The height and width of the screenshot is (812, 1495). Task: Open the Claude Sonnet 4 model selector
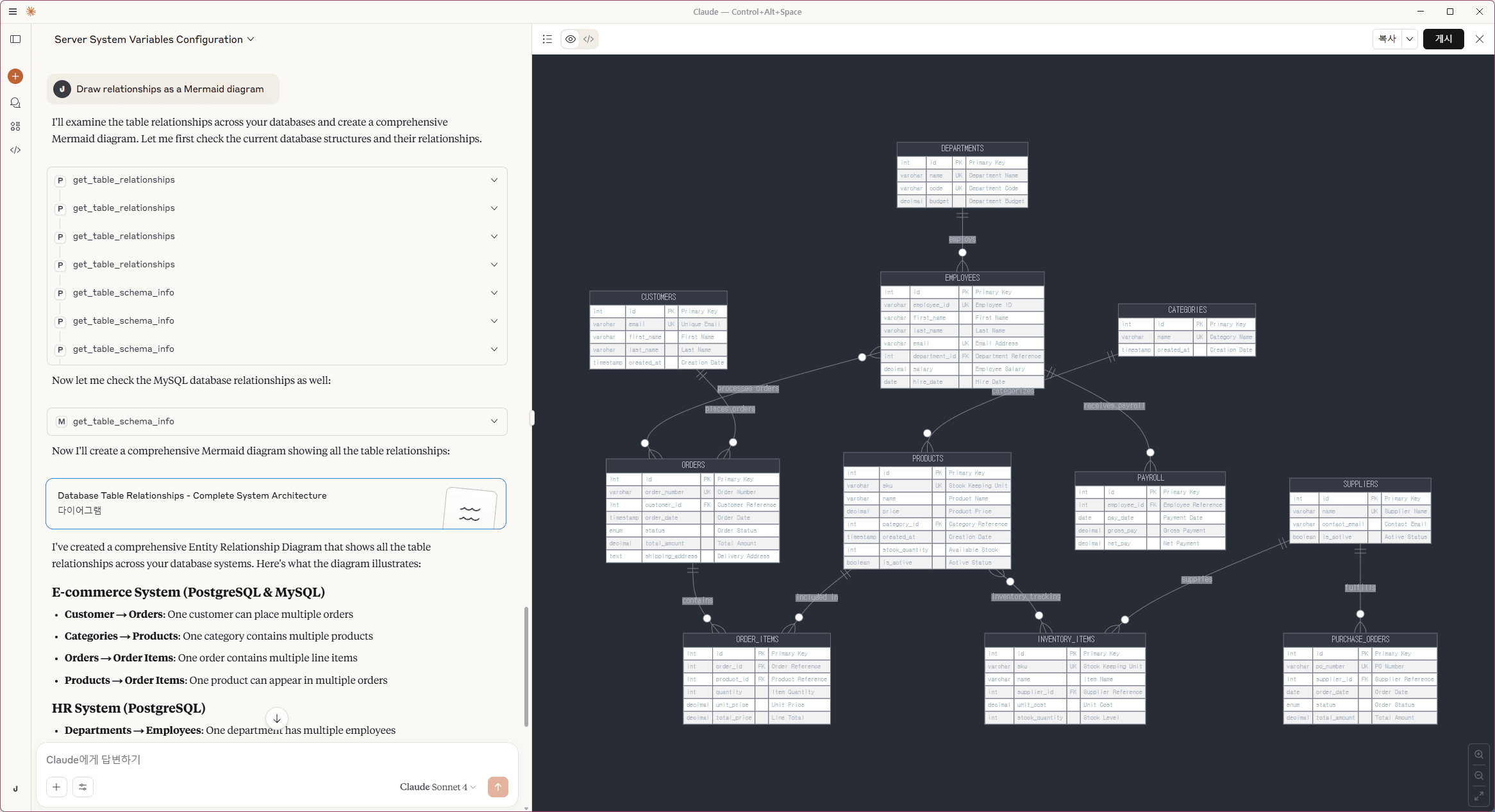tap(437, 787)
